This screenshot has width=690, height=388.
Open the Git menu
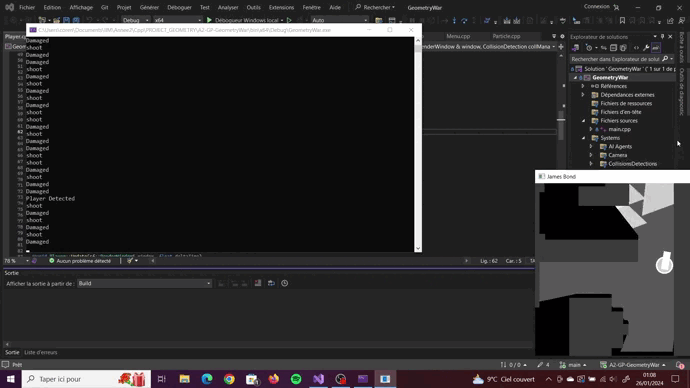click(104, 7)
